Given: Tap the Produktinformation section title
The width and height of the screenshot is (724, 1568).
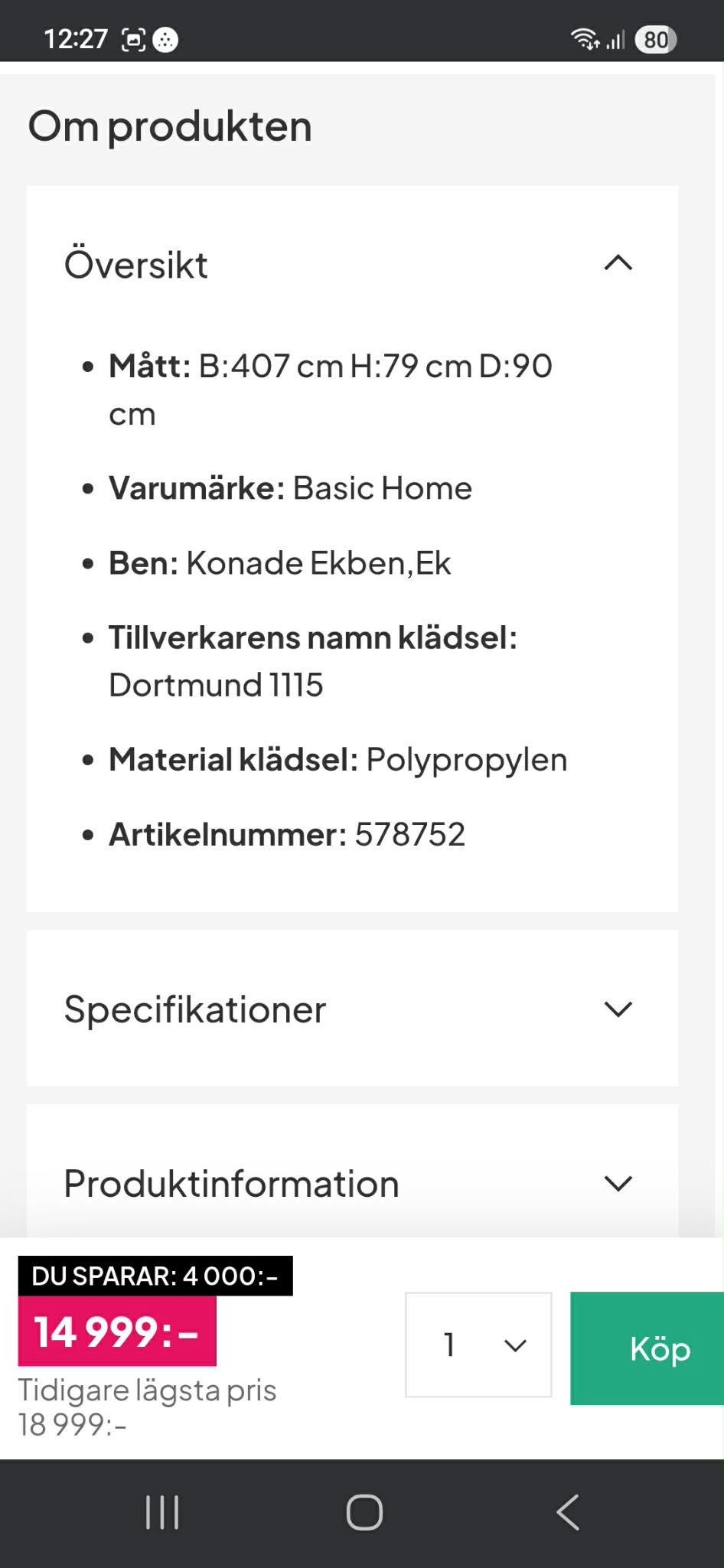Looking at the screenshot, I should [231, 1184].
